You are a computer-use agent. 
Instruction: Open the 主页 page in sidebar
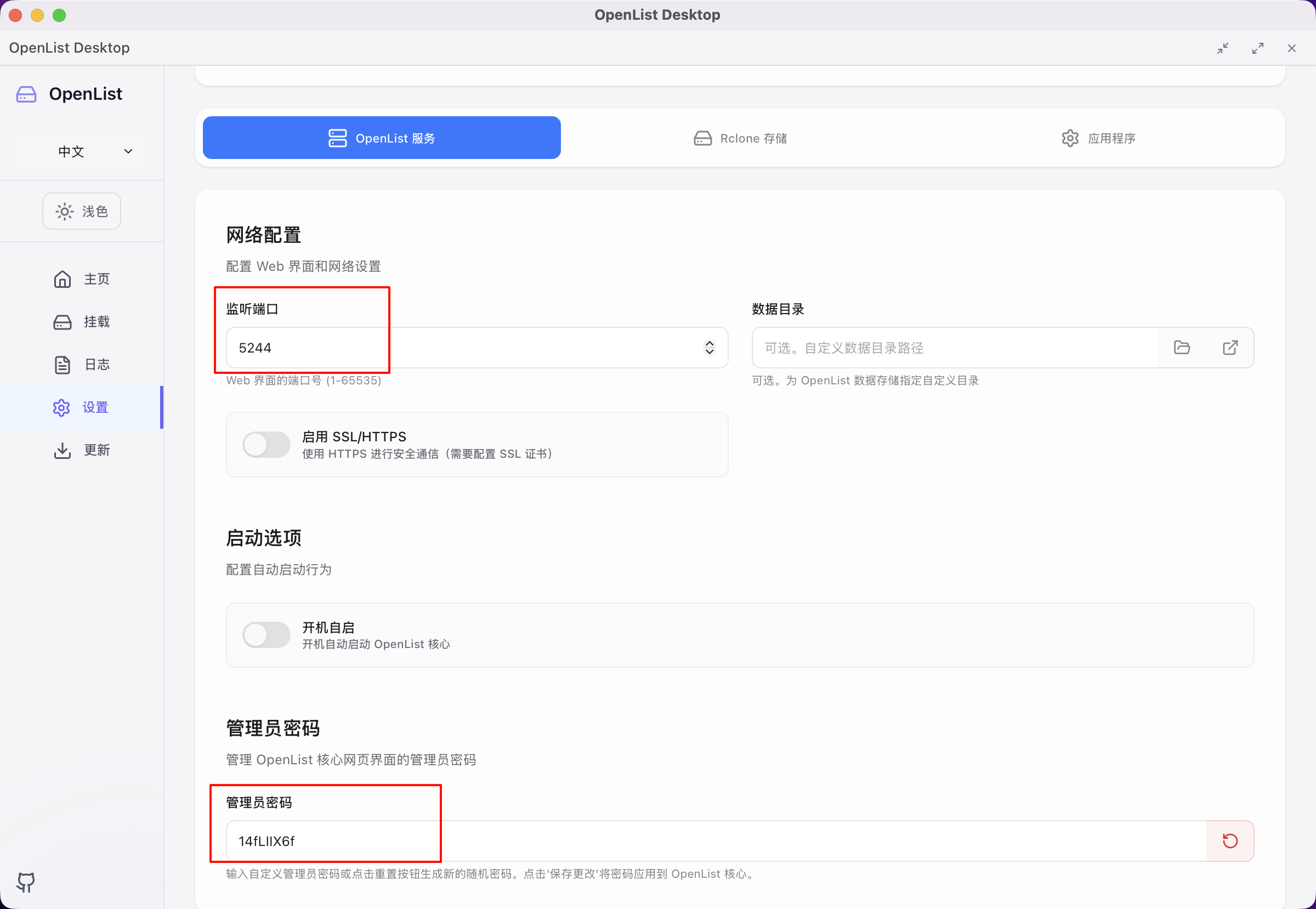[97, 279]
